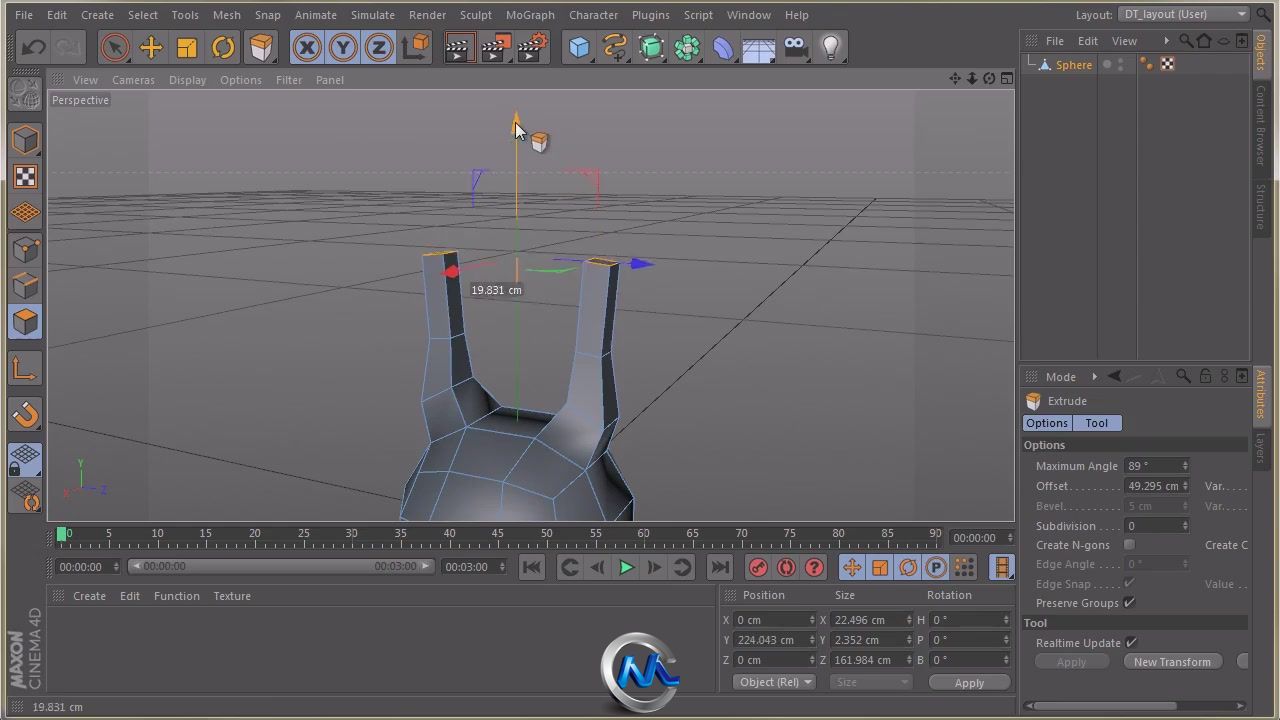Select the Live Selection tool
The image size is (1280, 720).
tap(115, 47)
